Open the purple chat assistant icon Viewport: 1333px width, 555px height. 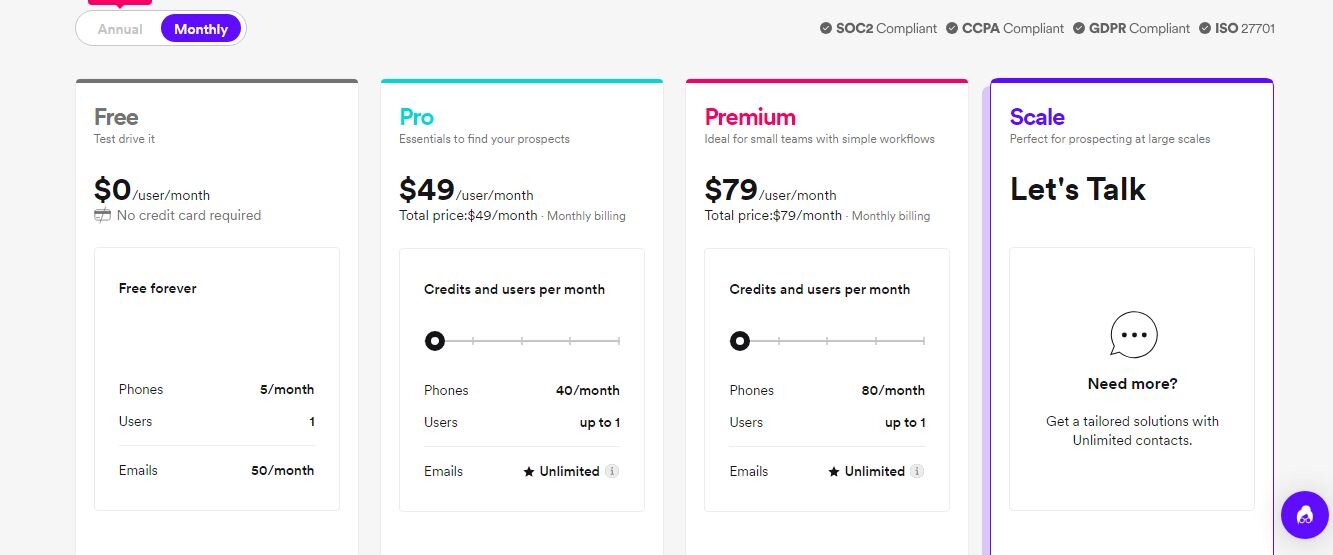pos(1305,515)
